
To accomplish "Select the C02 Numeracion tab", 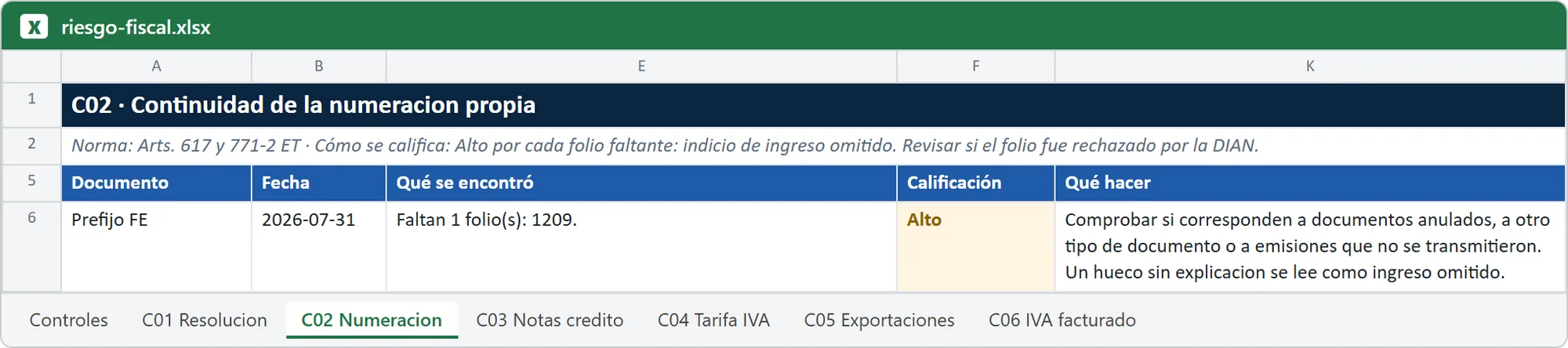I will (372, 320).
